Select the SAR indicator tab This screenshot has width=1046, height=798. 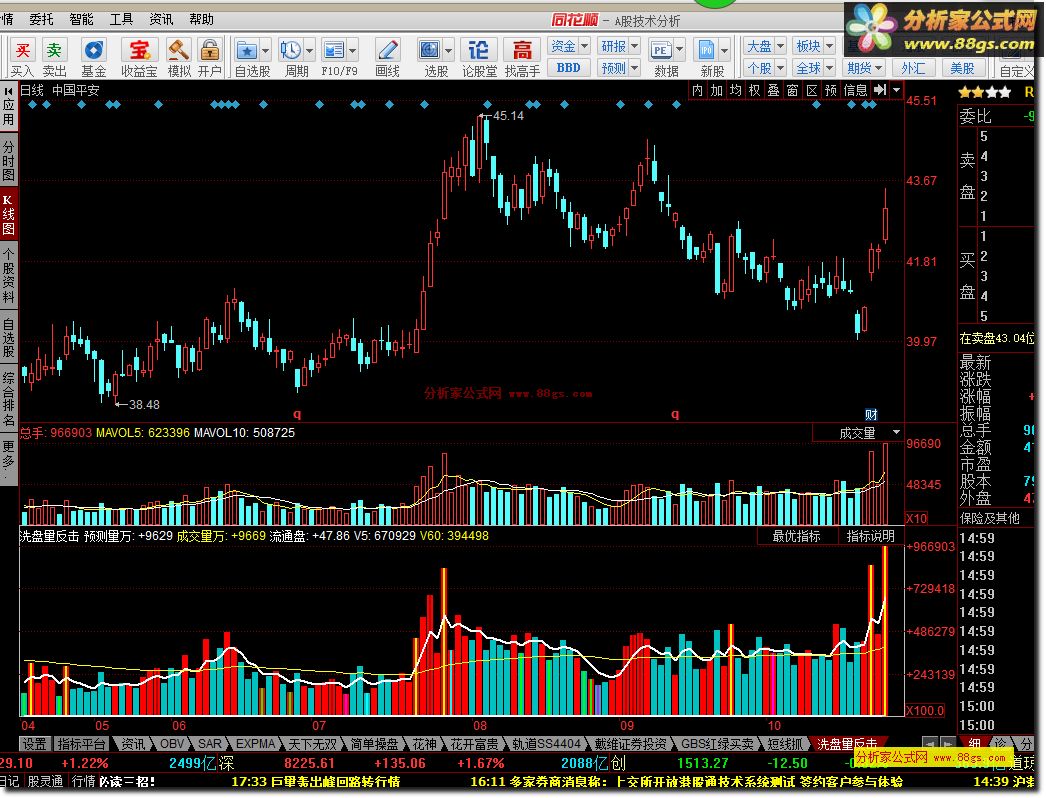(x=209, y=743)
